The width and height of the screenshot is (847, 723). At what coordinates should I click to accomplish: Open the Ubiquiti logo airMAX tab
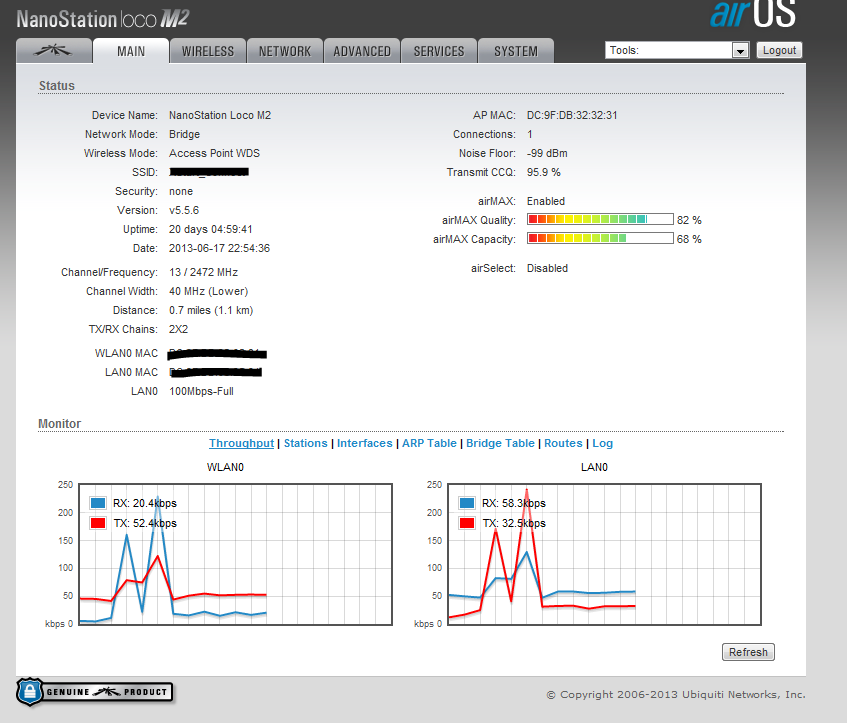(53, 51)
